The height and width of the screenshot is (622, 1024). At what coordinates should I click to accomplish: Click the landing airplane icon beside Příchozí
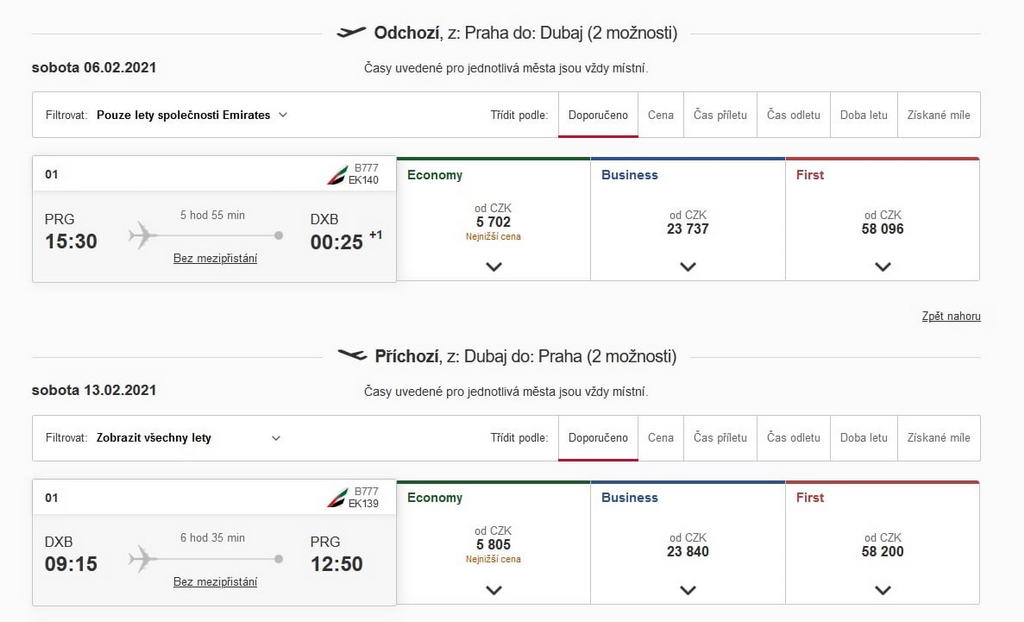coord(352,355)
